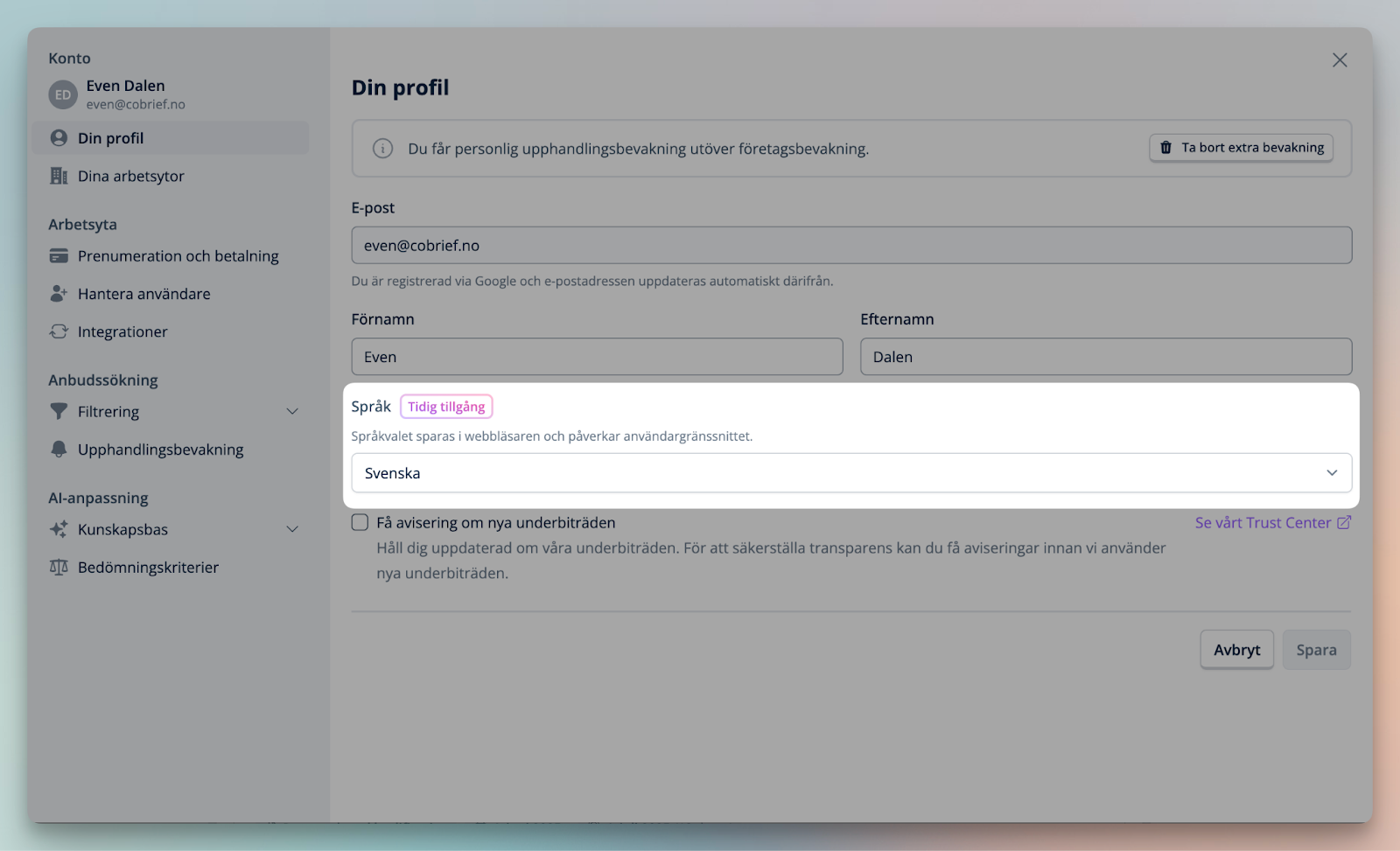Click the Bedömningskriterier scales icon
The height and width of the screenshot is (851, 1400).
click(59, 568)
